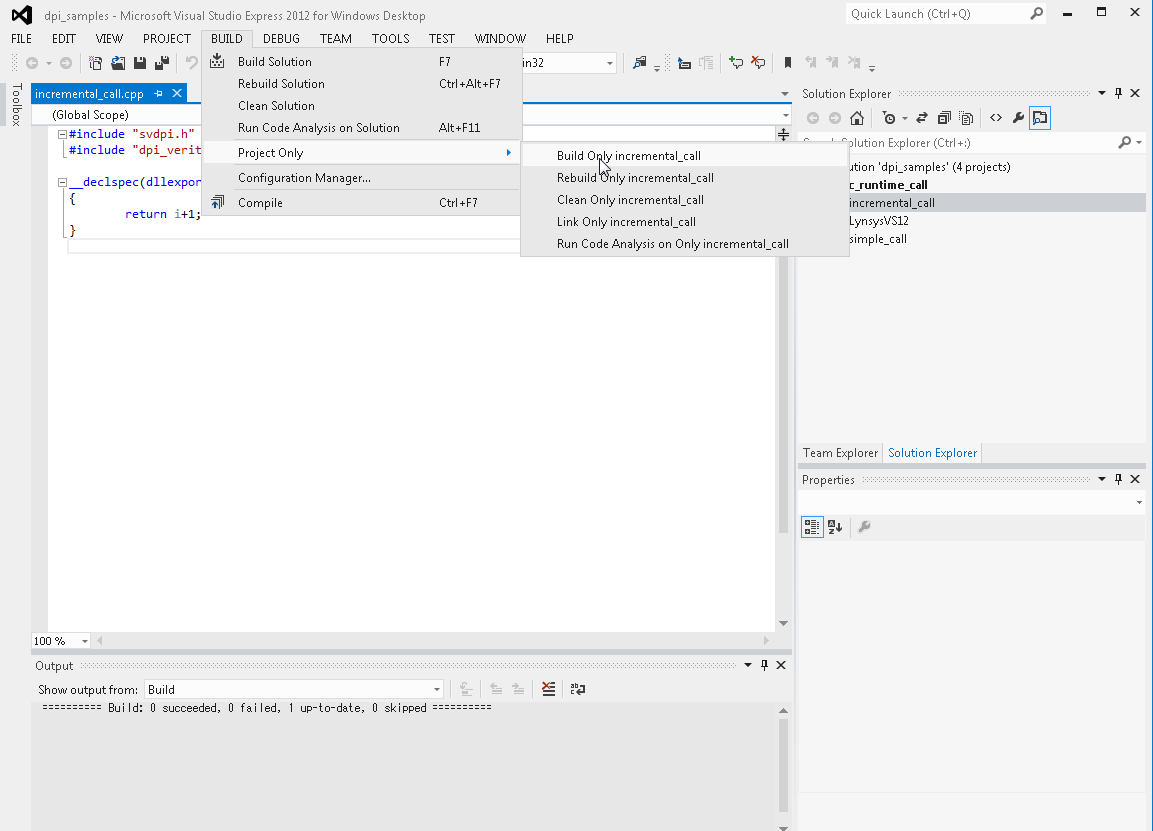Click the New Project toolbar icon
The image size is (1153, 831).
click(x=96, y=63)
